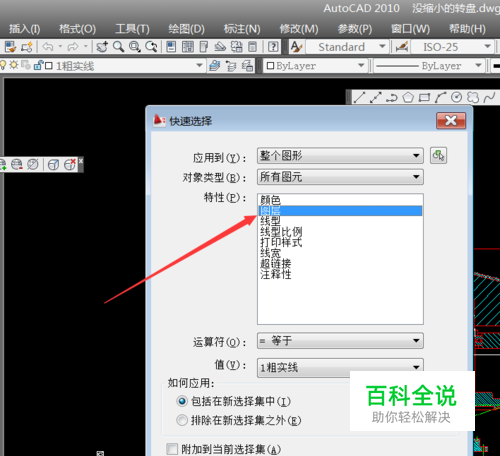
Task: Toggle layer lock padlock icon
Action: click(x=38, y=65)
